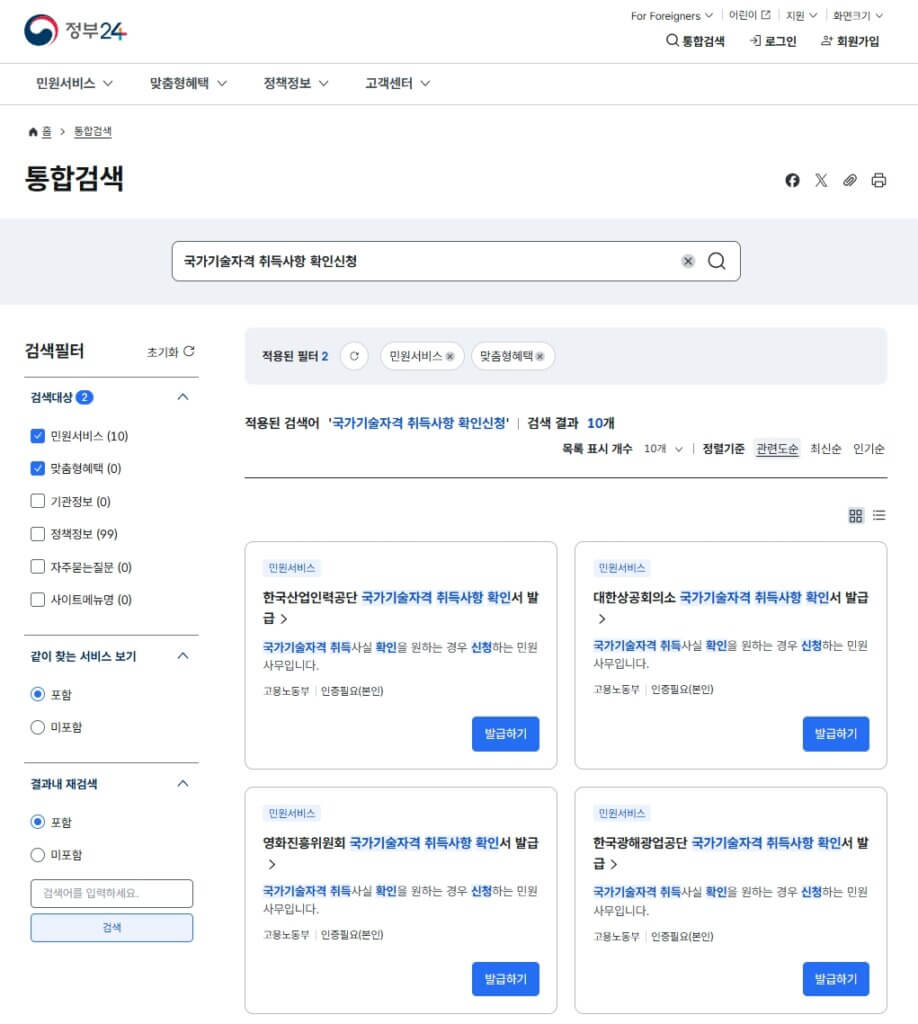The width and height of the screenshot is (918, 1024).
Task: Sort results by 관련도순
Action: (777, 449)
